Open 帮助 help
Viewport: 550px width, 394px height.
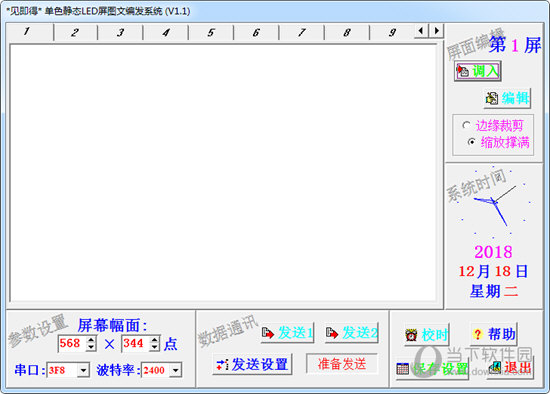click(x=494, y=334)
